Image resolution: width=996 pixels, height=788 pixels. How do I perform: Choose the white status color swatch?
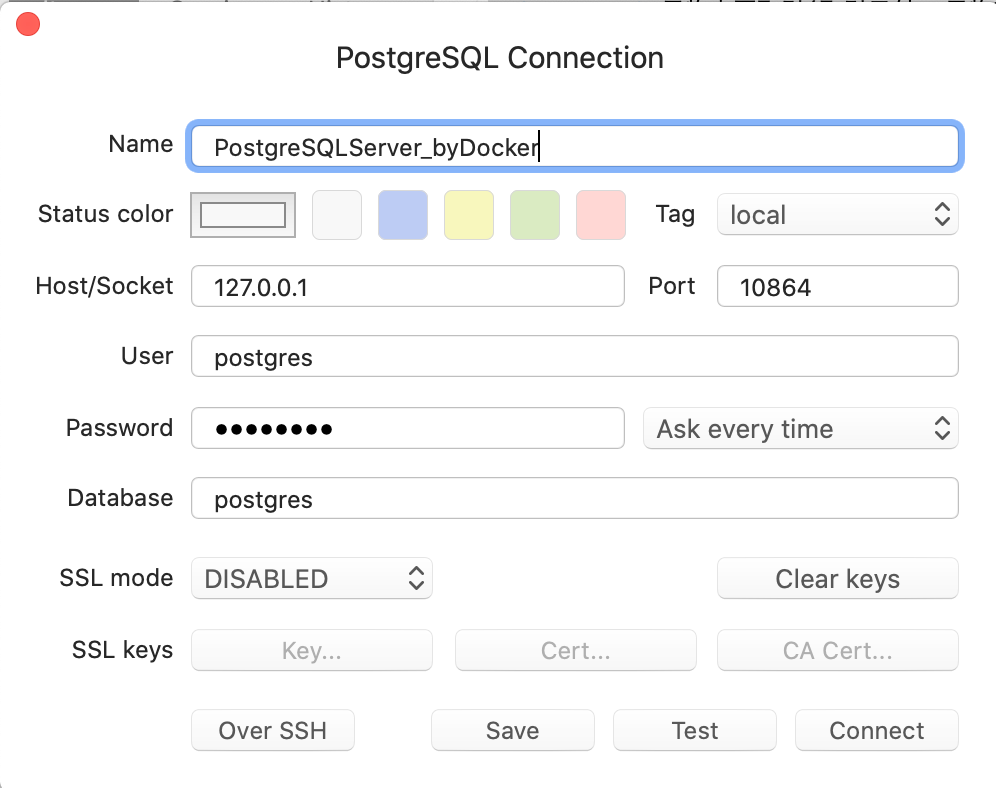coord(337,215)
